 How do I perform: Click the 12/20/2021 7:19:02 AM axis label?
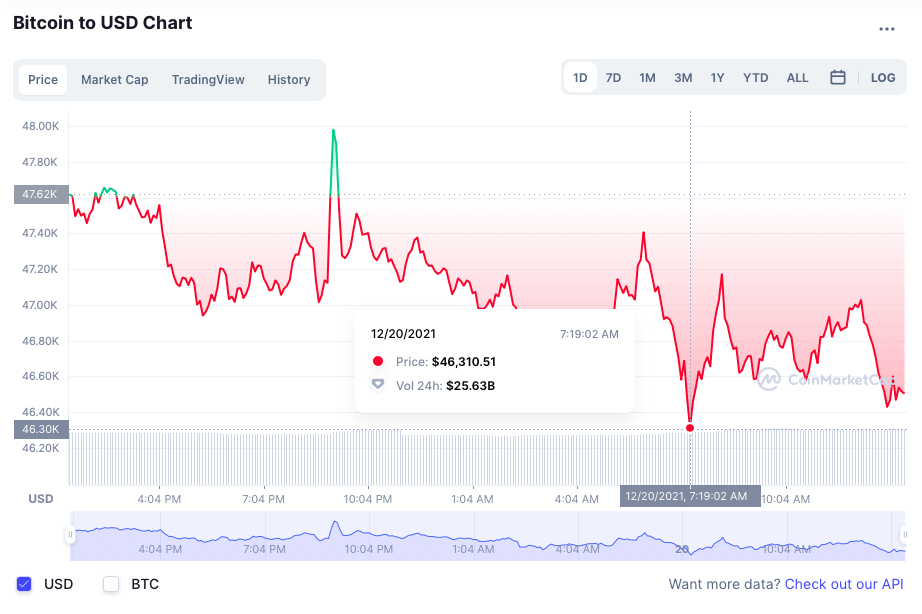pos(689,495)
